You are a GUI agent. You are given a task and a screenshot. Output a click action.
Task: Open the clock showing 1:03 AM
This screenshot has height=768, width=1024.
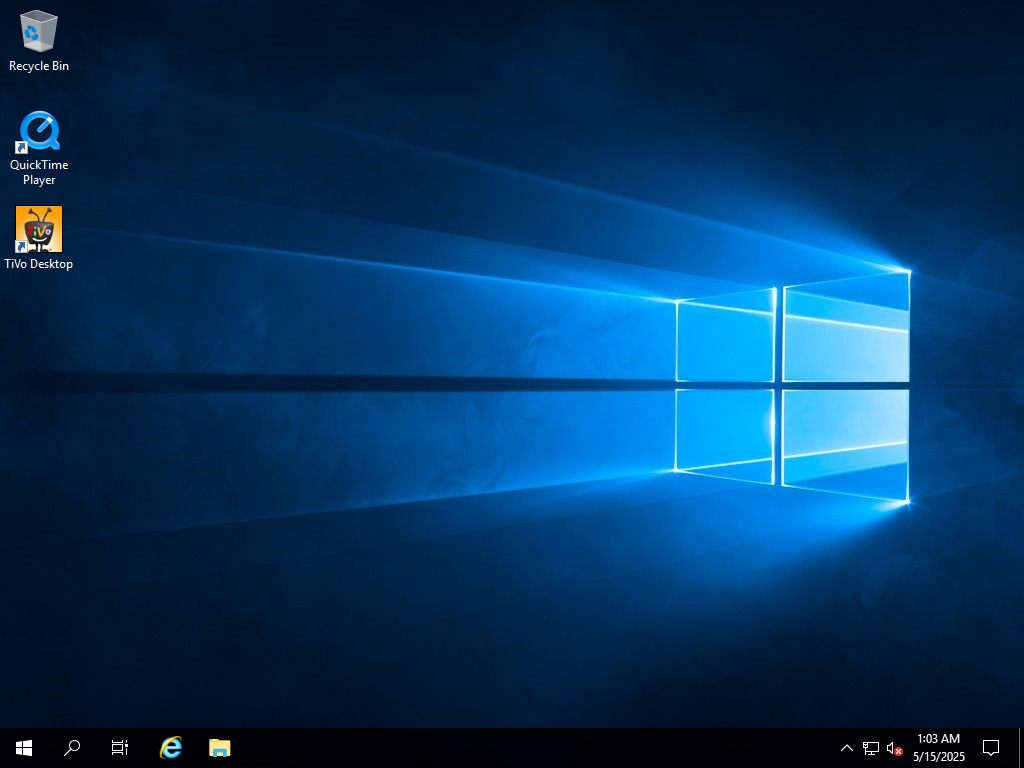click(938, 748)
